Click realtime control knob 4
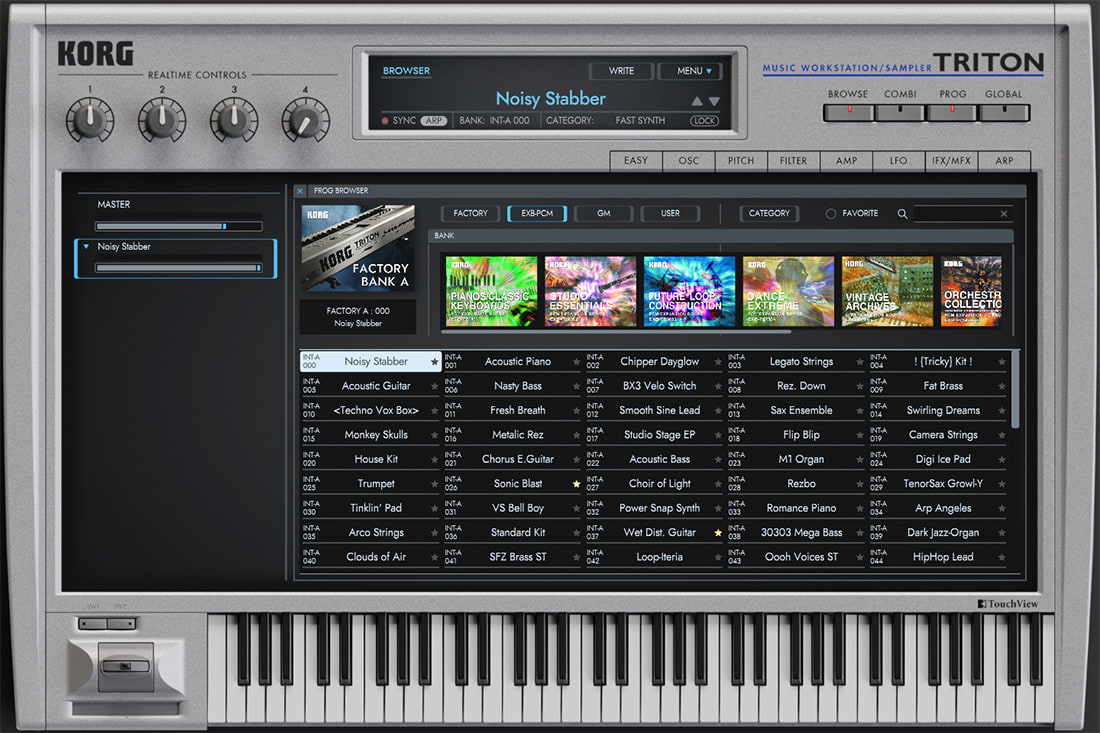 (305, 120)
